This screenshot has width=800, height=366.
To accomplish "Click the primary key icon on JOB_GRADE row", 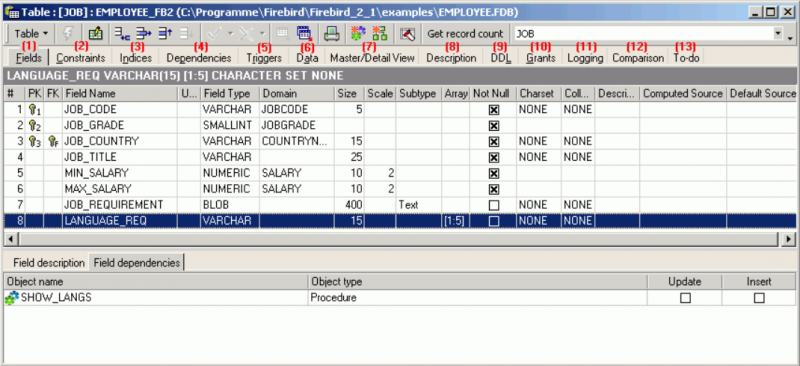I will (34, 125).
